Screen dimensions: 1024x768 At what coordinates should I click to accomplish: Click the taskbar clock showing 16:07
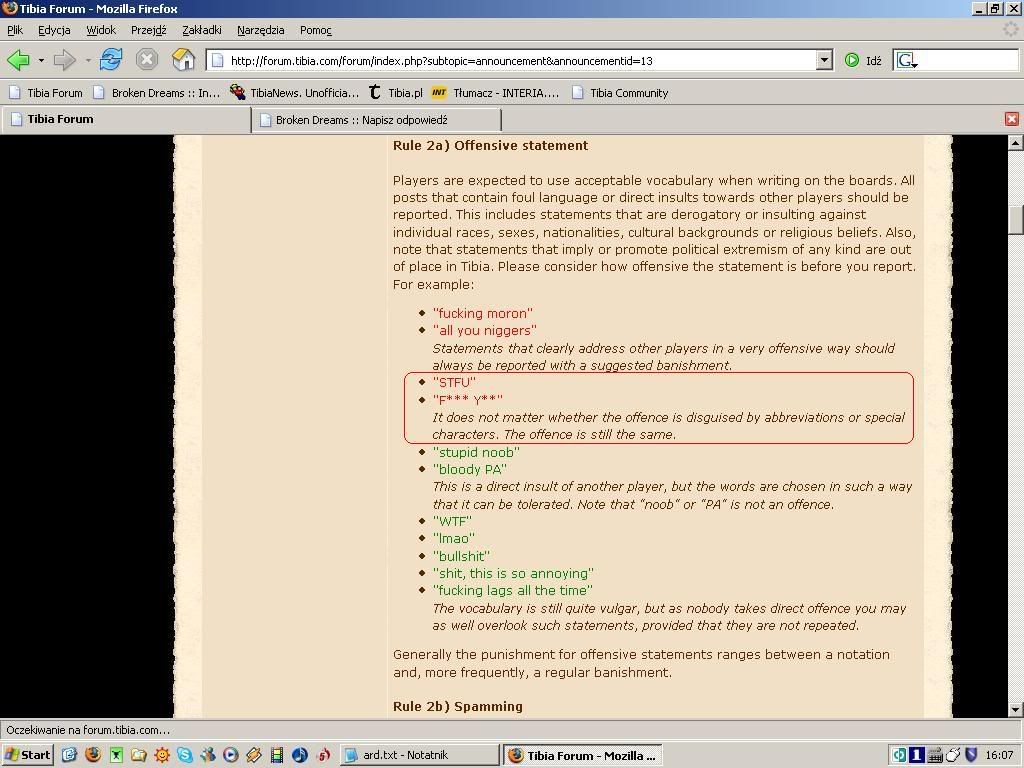pyautogui.click(x=999, y=755)
